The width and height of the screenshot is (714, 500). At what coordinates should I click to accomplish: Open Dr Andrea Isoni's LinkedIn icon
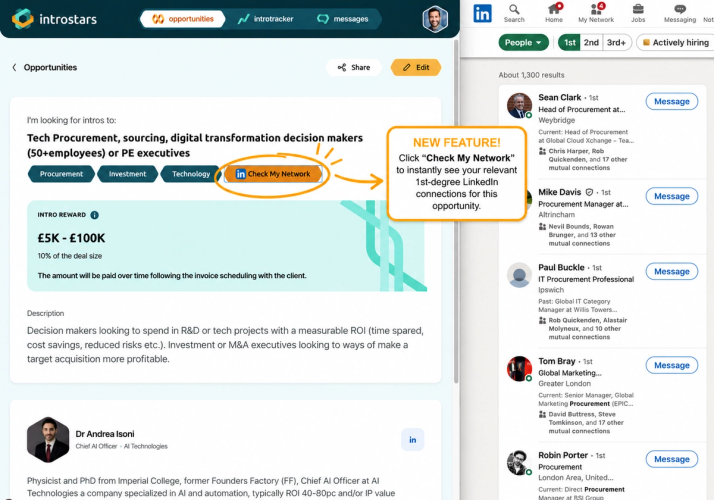[x=413, y=440]
